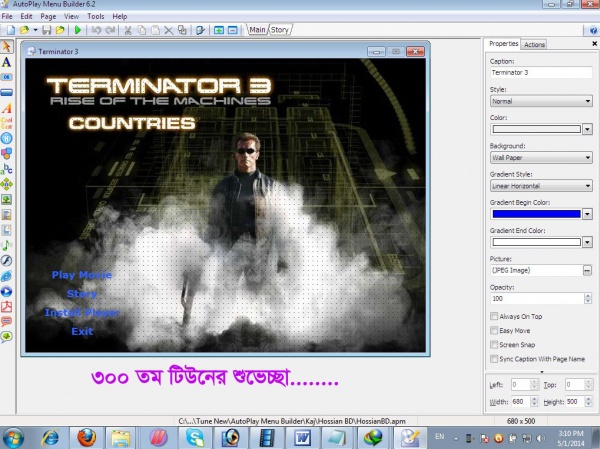Open Firefox from the taskbar

click(x=87, y=437)
